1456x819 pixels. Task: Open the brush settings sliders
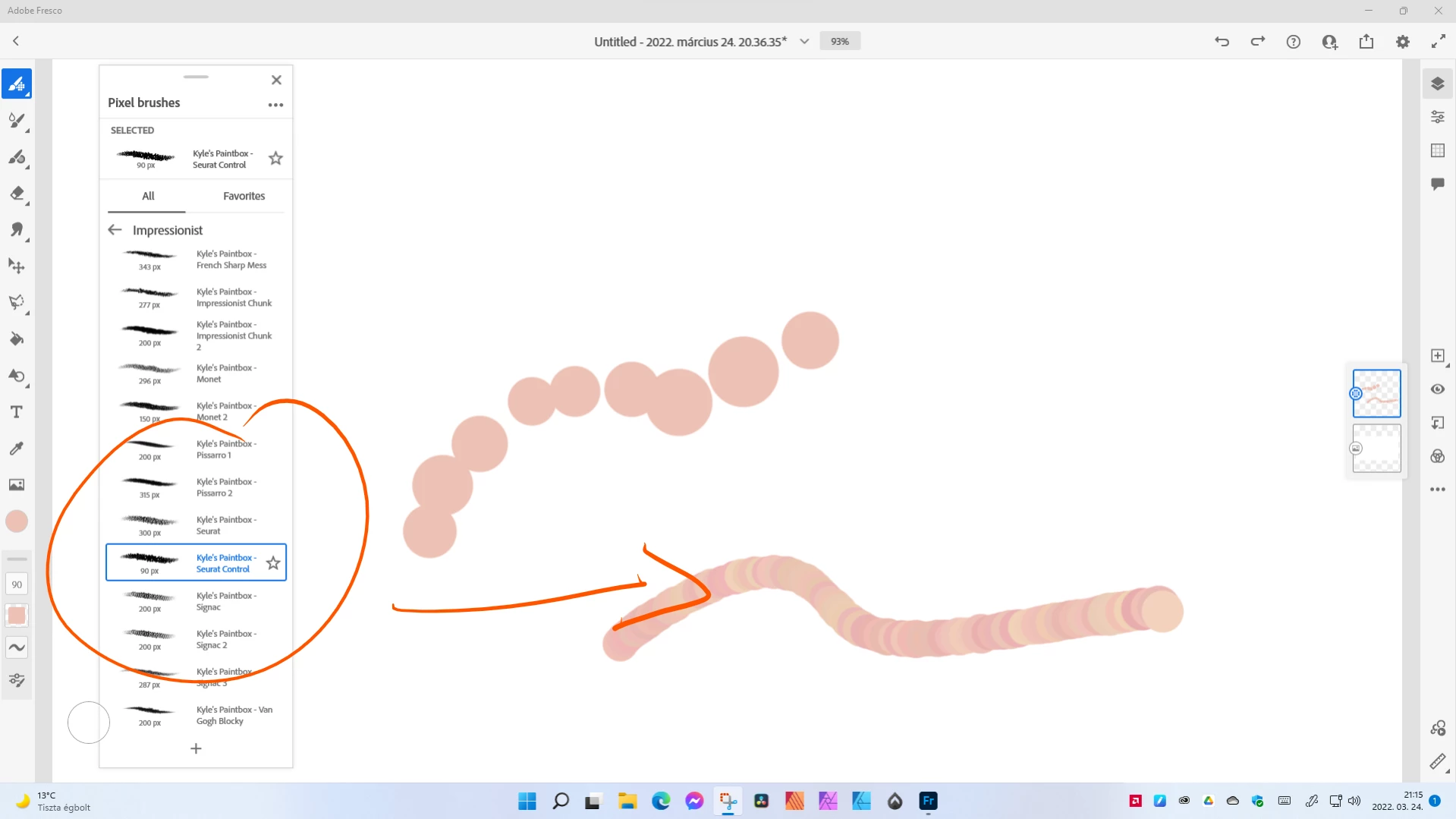(x=17, y=680)
